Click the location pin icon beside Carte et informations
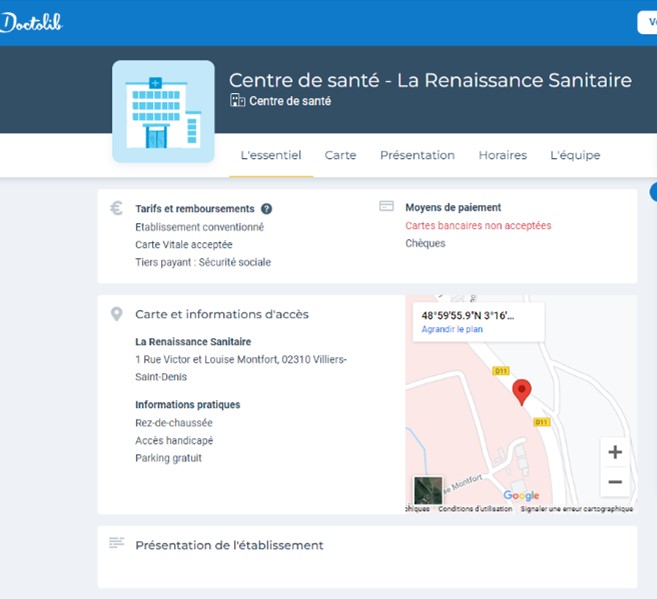Screen dimensions: 657x599 coord(116,314)
